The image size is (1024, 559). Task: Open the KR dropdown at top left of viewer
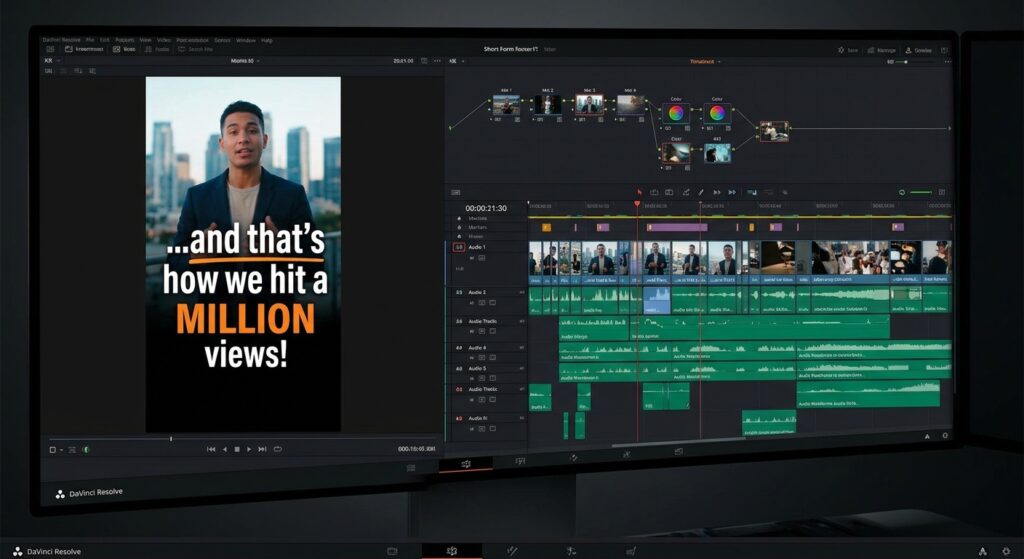(52, 61)
